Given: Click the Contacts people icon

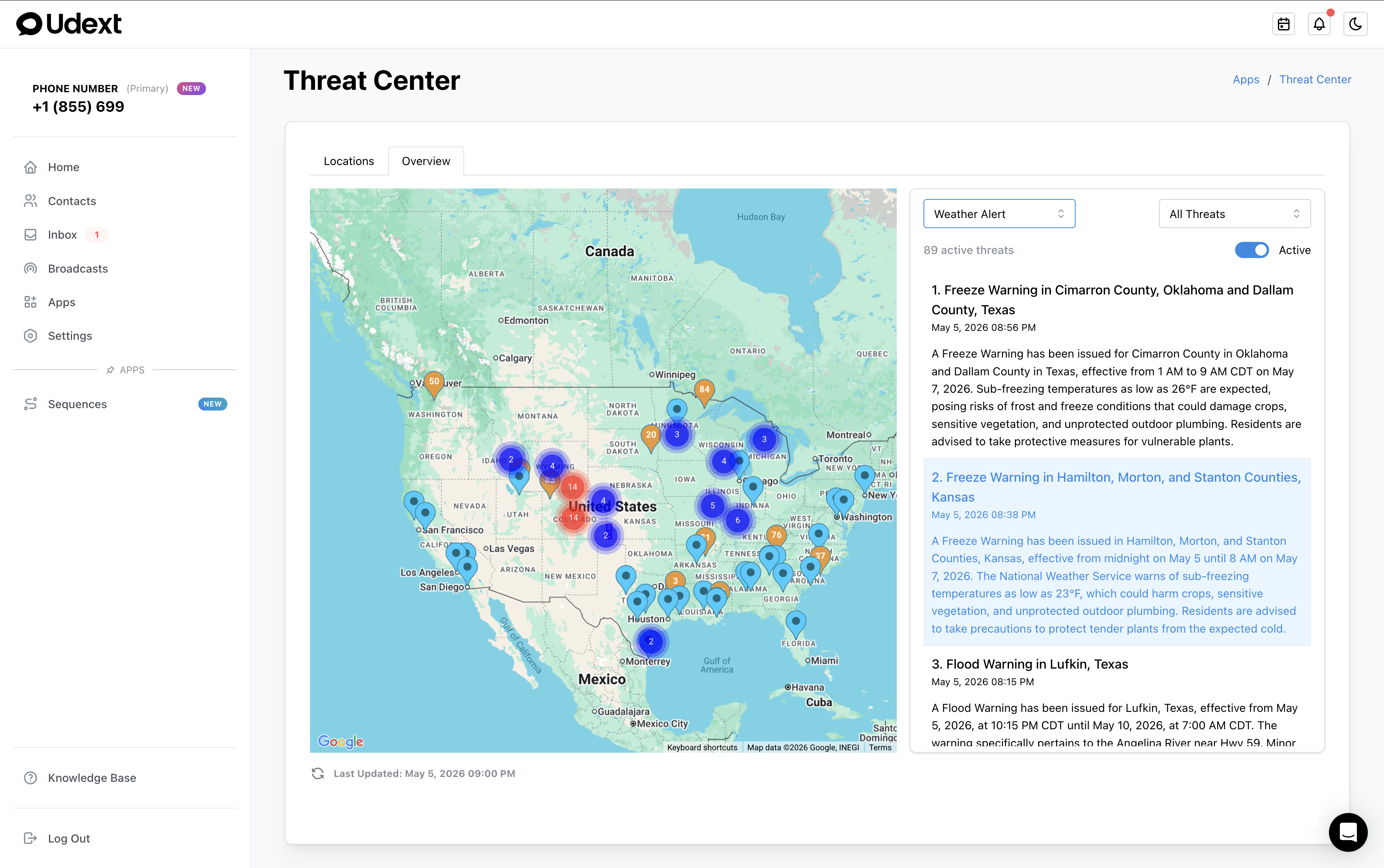Looking at the screenshot, I should [x=30, y=201].
